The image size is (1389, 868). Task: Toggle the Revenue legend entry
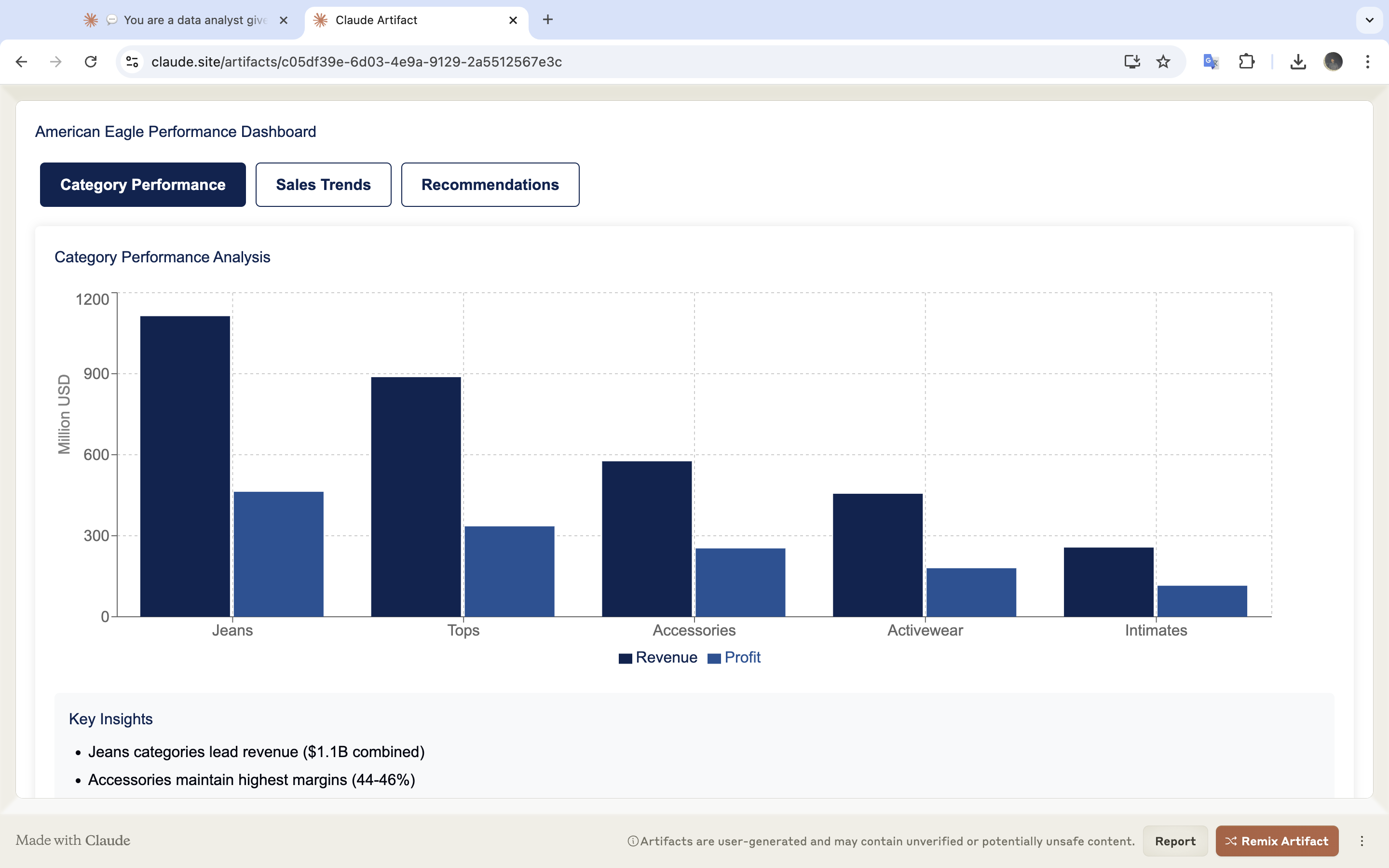point(658,657)
